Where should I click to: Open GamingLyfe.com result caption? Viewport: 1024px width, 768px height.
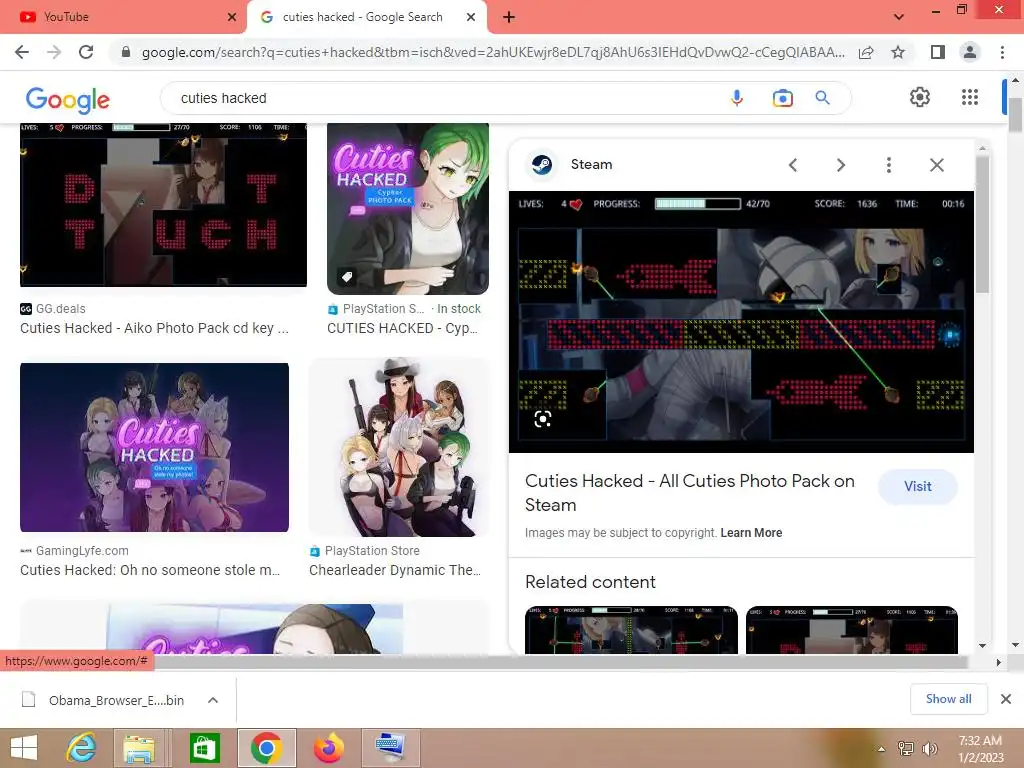(x=150, y=570)
